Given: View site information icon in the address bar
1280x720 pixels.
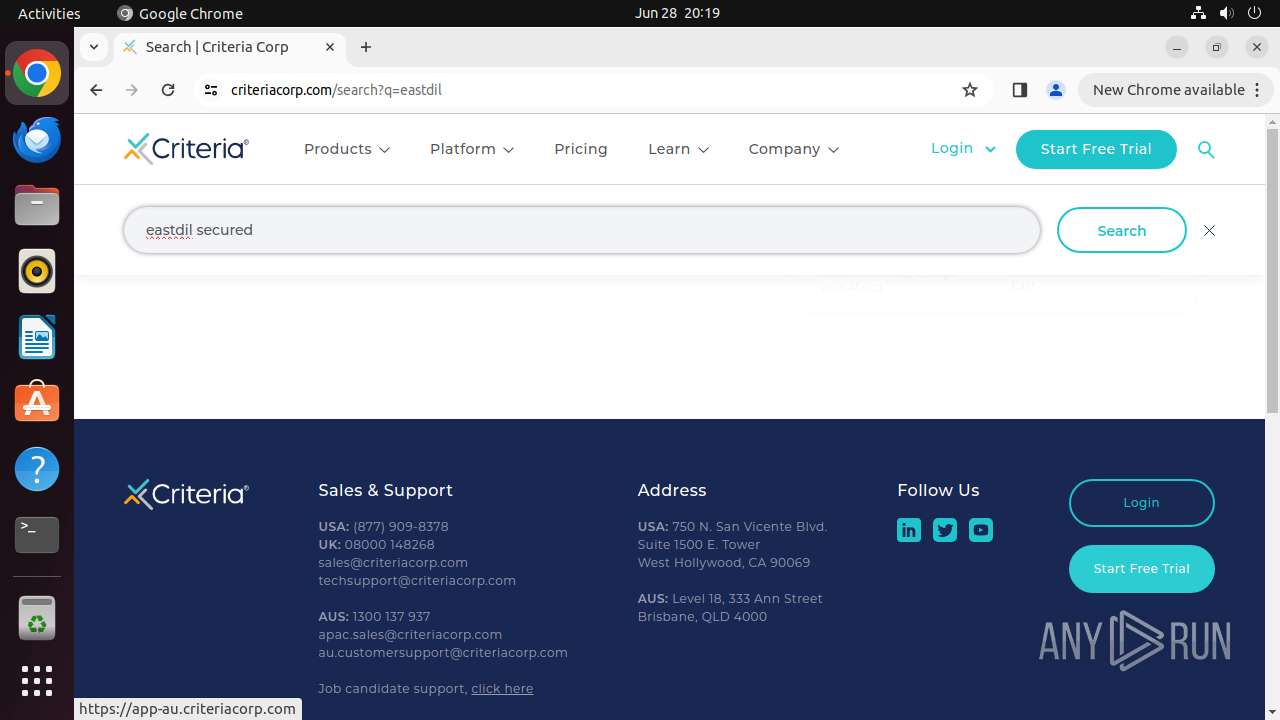Looking at the screenshot, I should click(x=210, y=90).
